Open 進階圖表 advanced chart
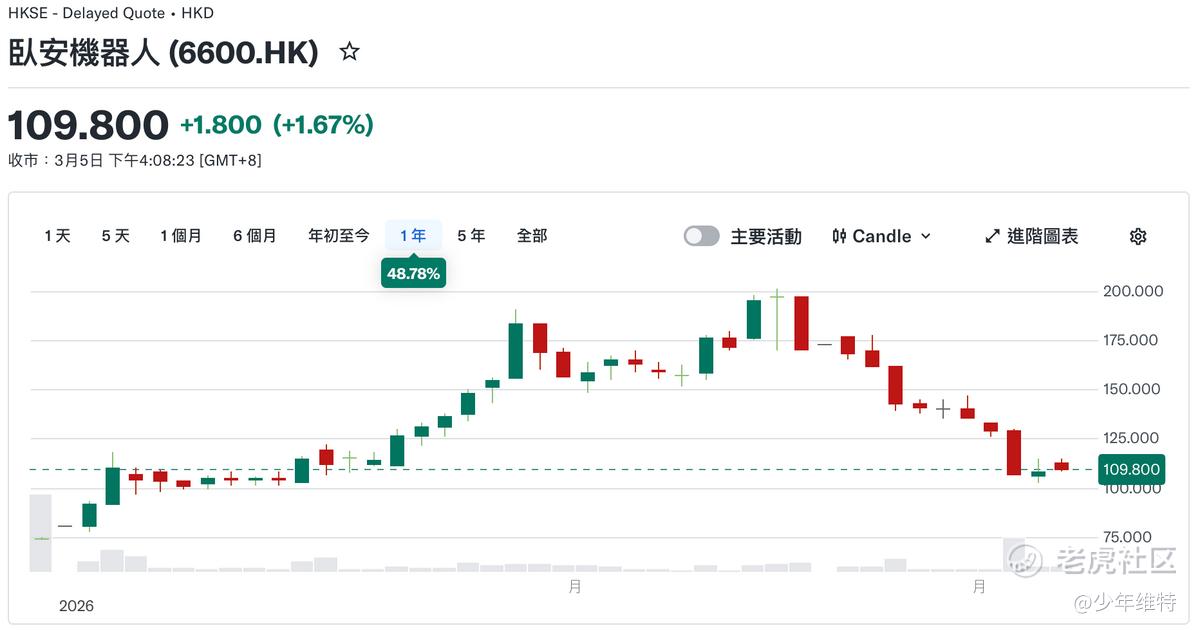This screenshot has height=630, width=1200. pyautogui.click(x=1042, y=237)
